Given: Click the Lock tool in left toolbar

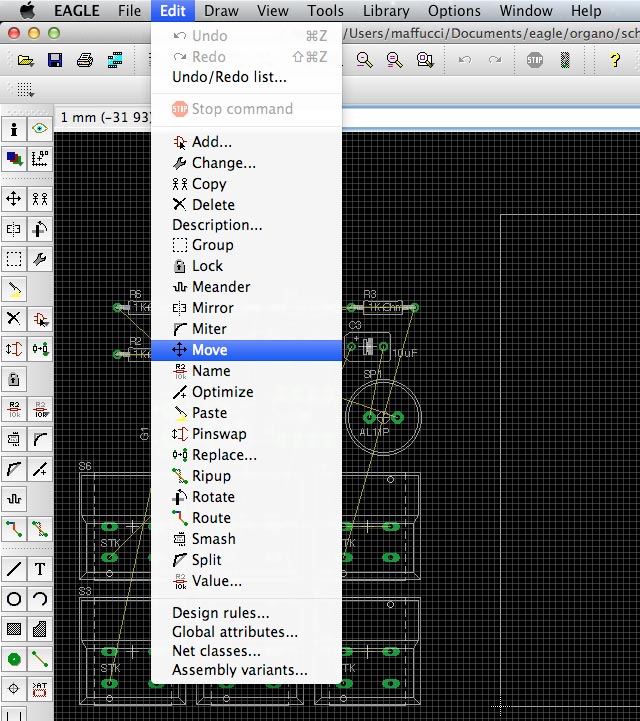Looking at the screenshot, I should click(x=14, y=380).
